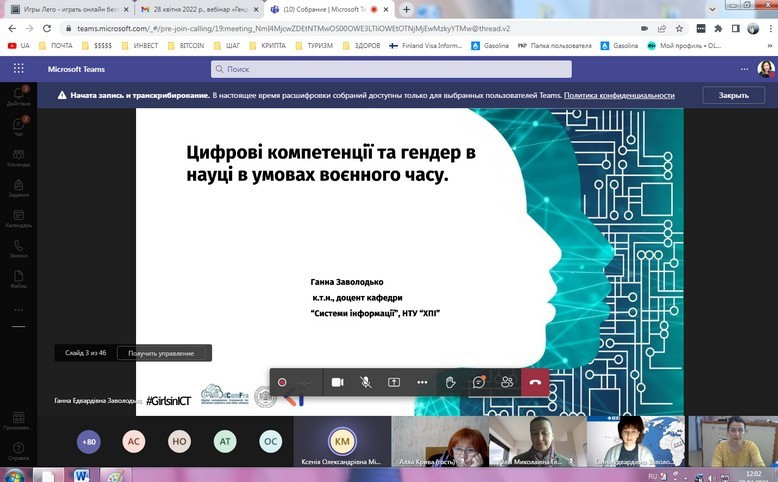778x482 pixels.
Task: Raise your hand in the meeting
Action: (x=451, y=382)
